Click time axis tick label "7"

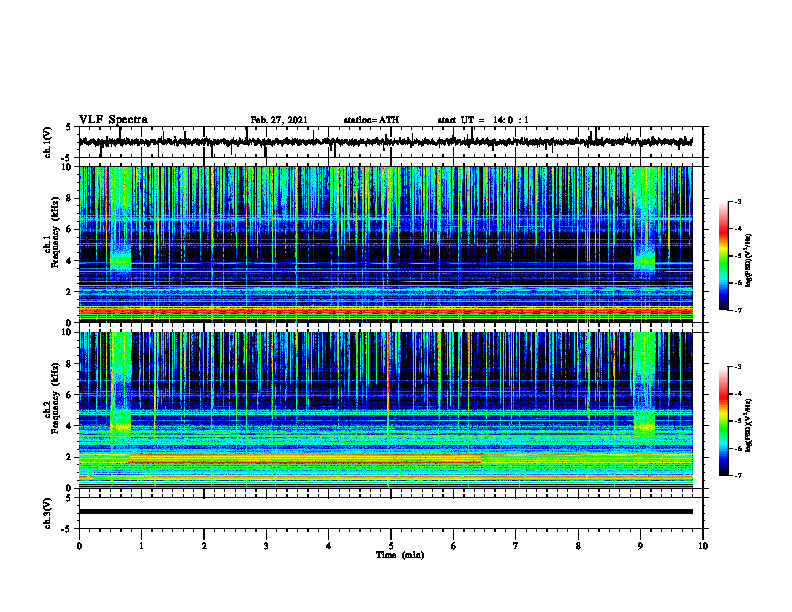click(x=516, y=546)
